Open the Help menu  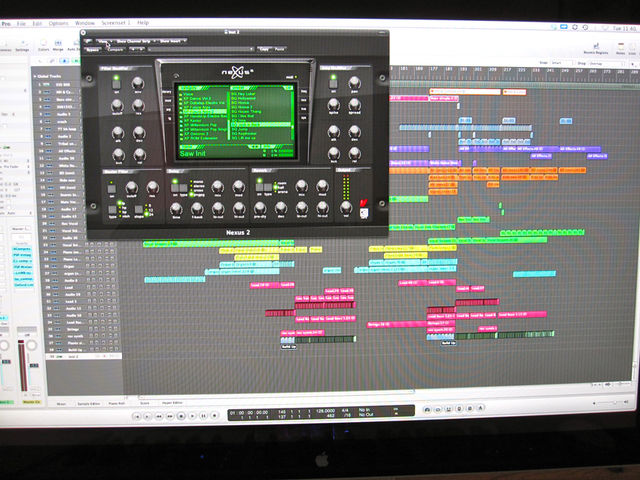(143, 22)
